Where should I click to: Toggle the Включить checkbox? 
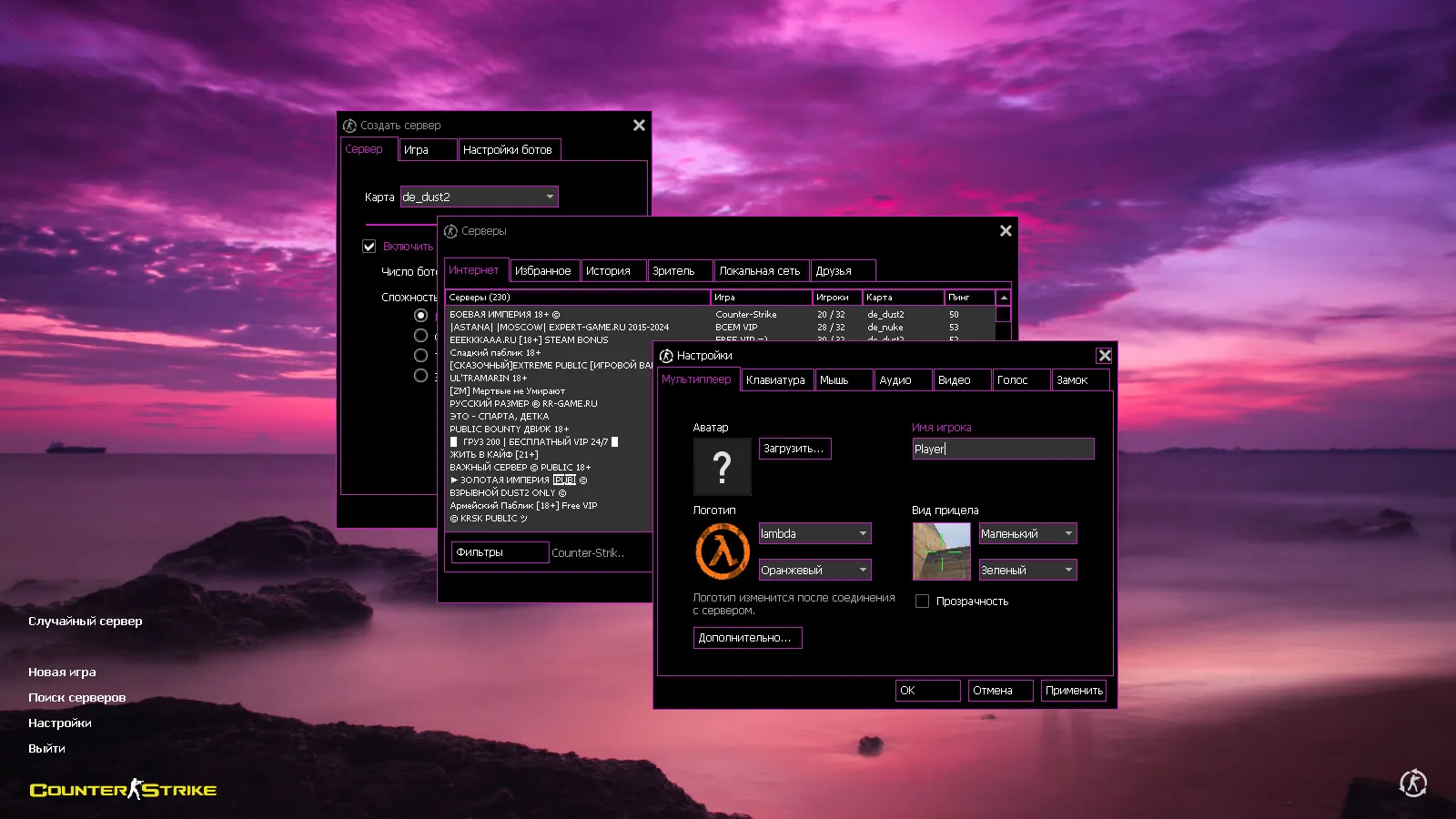(369, 246)
